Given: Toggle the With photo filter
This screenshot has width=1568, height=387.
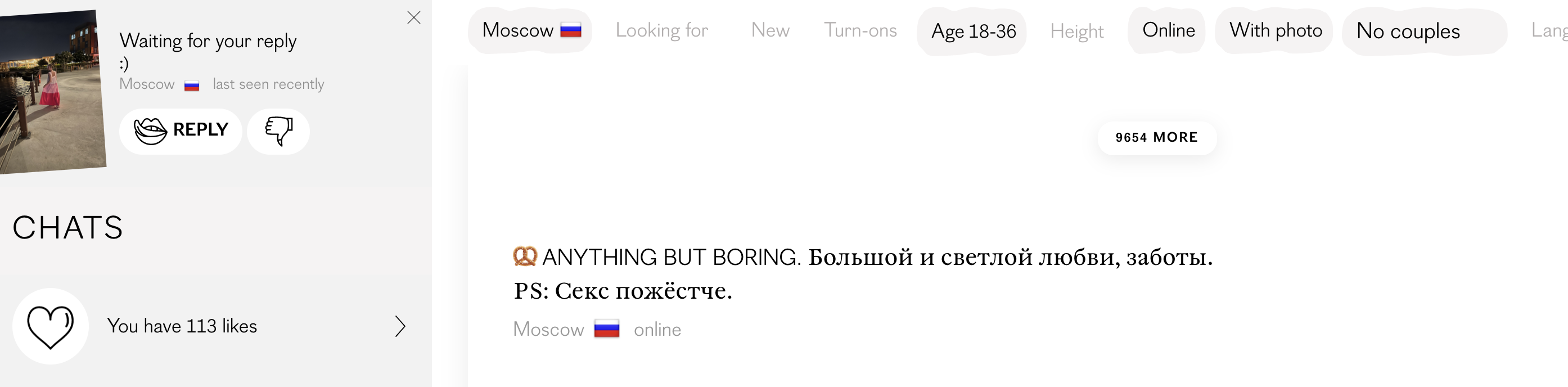Looking at the screenshot, I should [1275, 30].
